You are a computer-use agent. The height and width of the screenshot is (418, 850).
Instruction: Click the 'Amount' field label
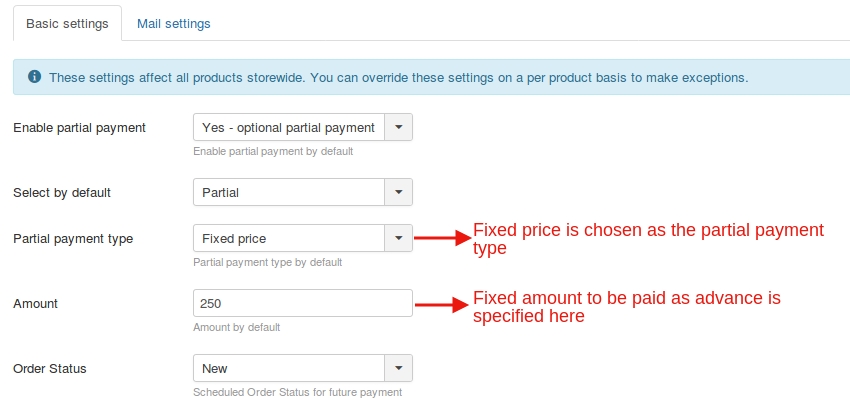pos(37,303)
